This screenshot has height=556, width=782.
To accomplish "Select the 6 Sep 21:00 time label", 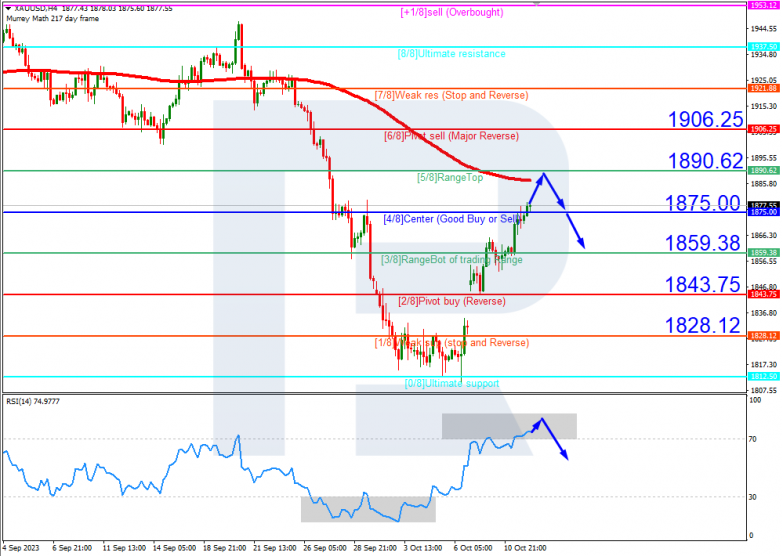I will click(x=72, y=548).
